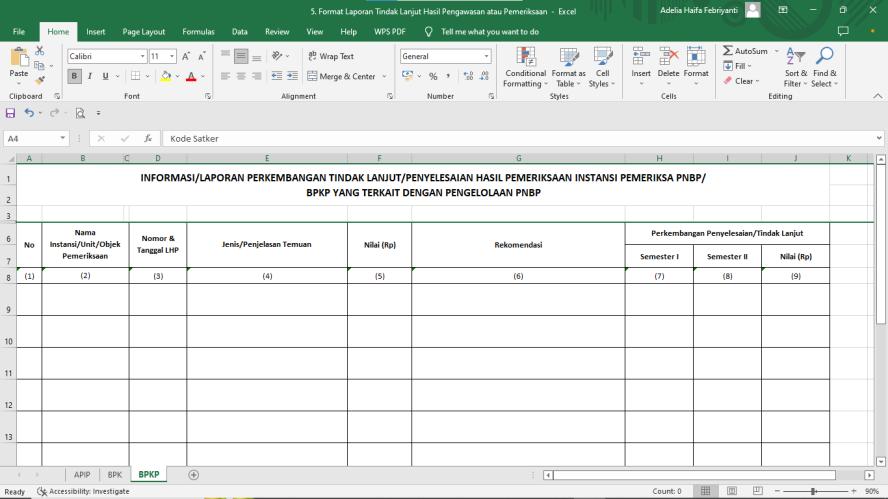Click Merge & Center button
This screenshot has height=499, width=888.
pyautogui.click(x=341, y=76)
